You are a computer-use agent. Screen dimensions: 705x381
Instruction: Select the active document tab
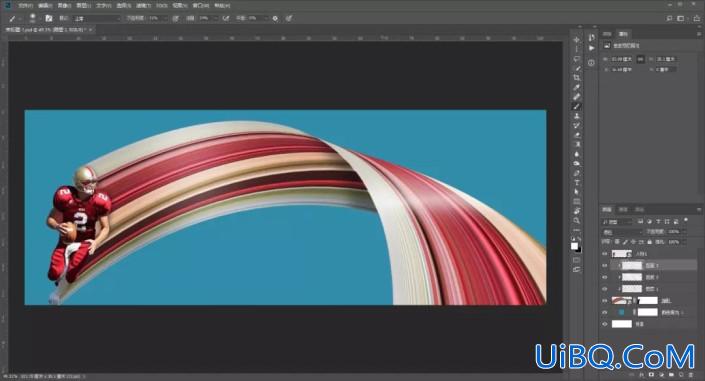(x=48, y=30)
